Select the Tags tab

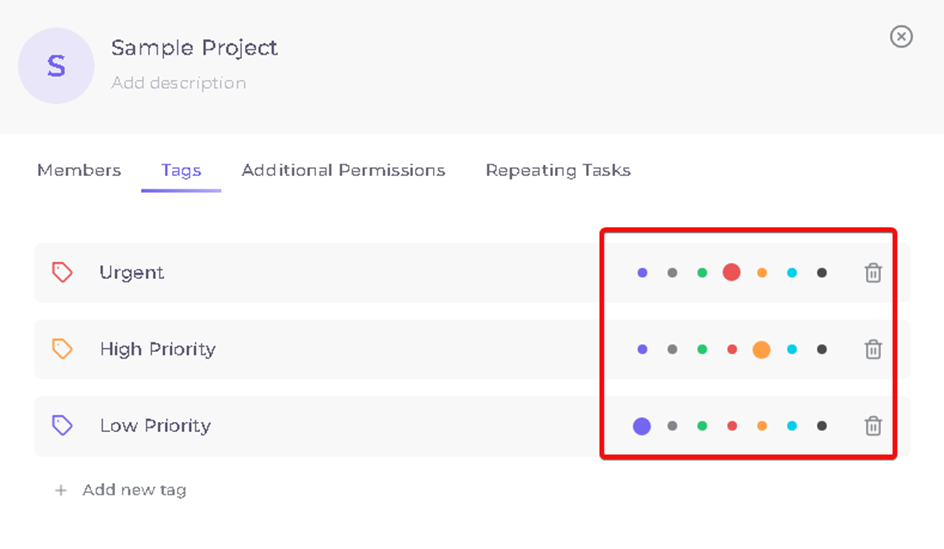181,171
